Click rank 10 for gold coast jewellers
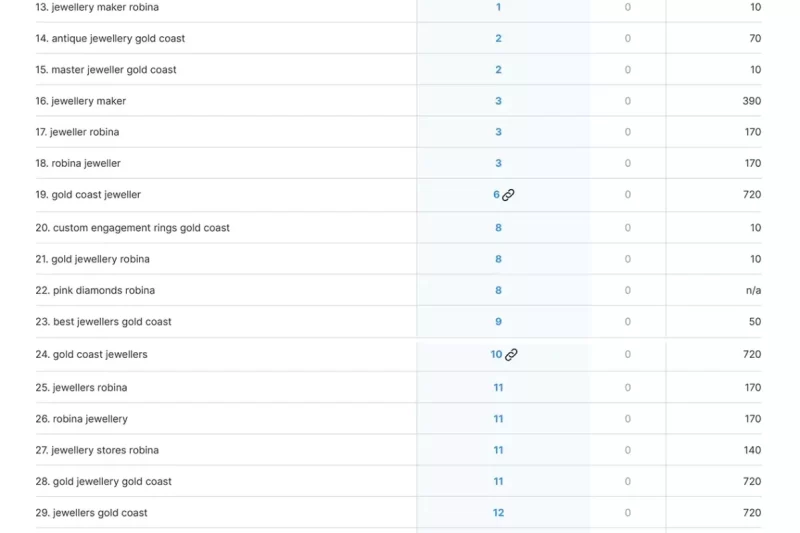800x533 pixels. pos(496,355)
